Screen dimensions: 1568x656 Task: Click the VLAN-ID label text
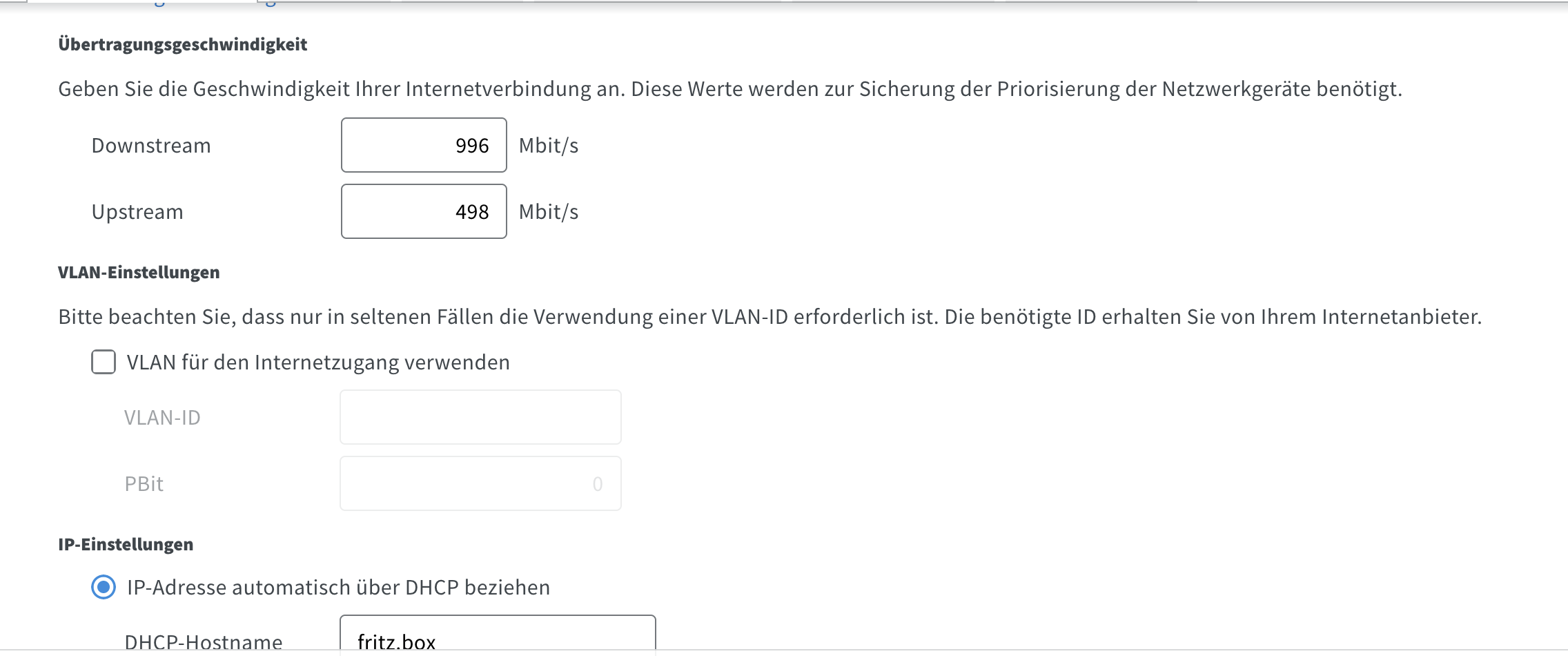[162, 418]
